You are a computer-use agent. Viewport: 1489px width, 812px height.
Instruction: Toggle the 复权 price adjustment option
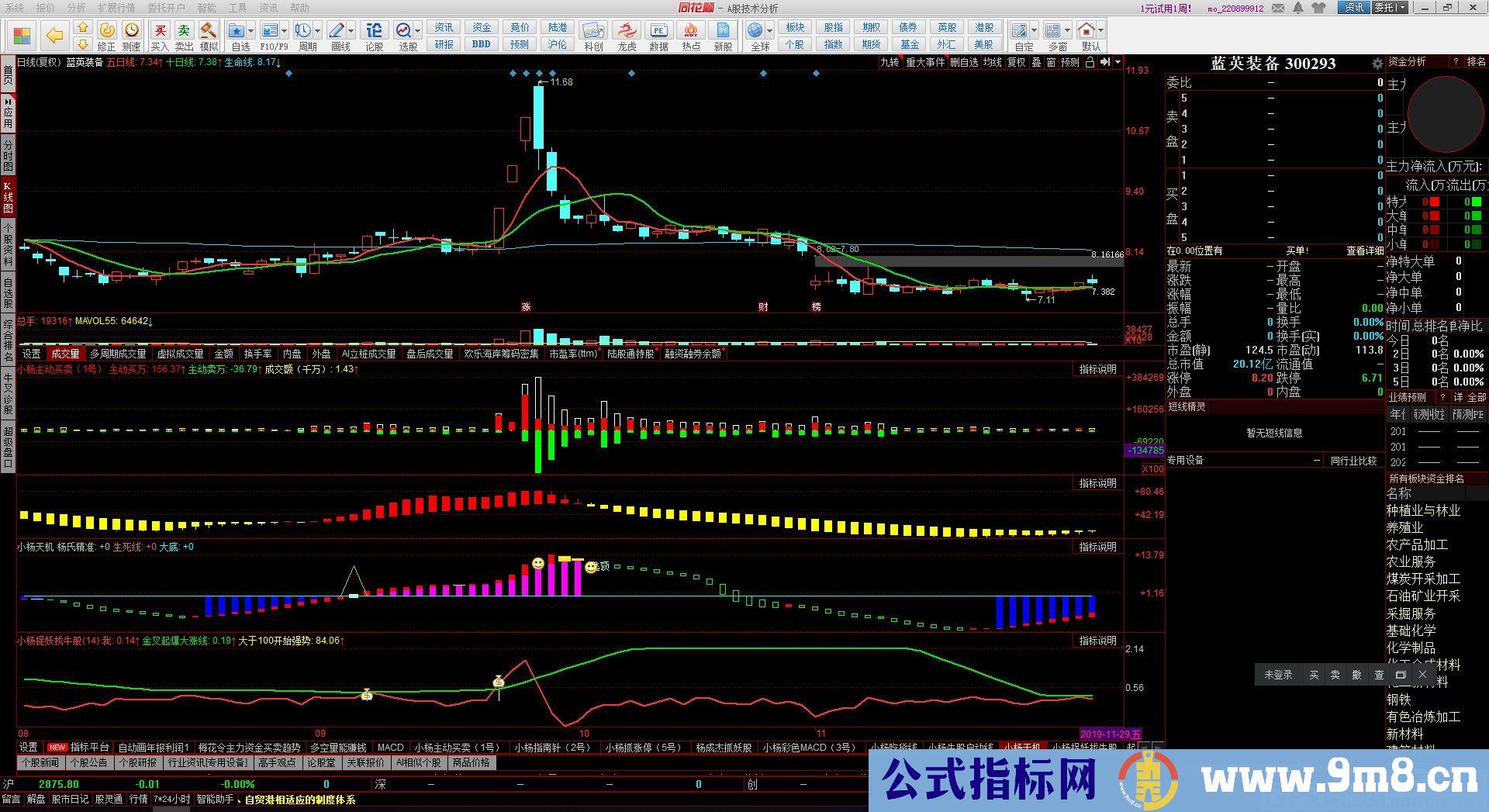[1017, 62]
